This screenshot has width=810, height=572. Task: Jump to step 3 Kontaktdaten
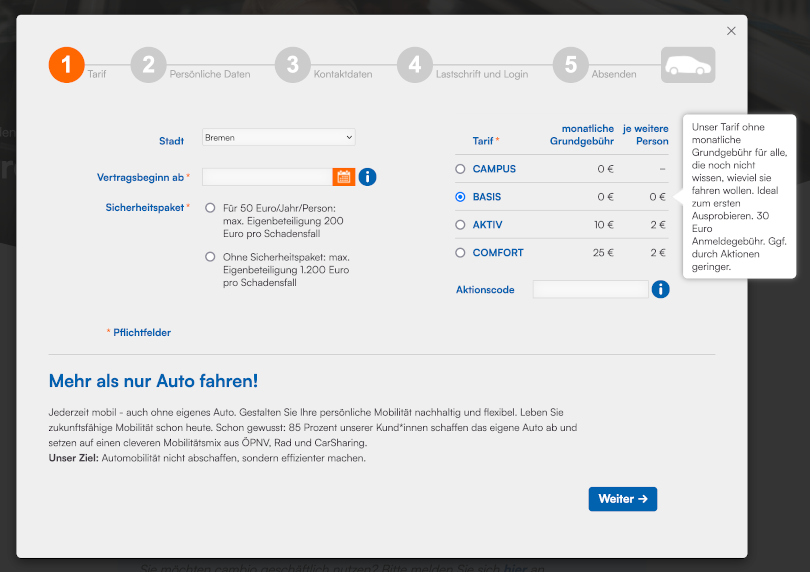pos(292,66)
